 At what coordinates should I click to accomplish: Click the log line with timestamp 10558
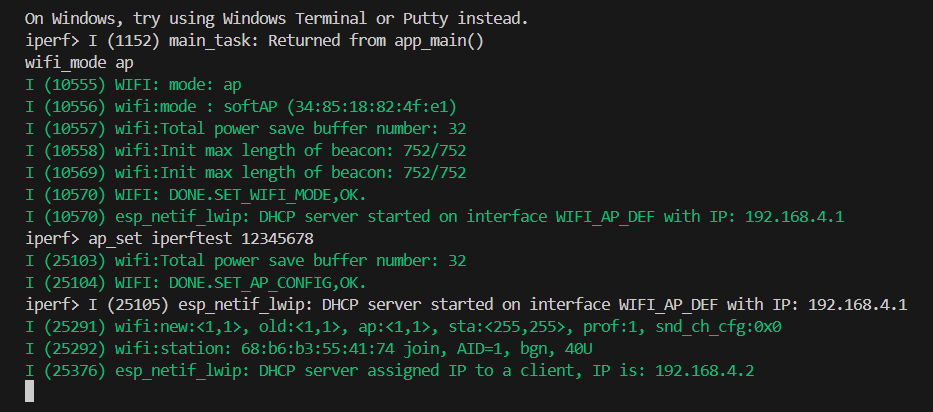coord(245,150)
